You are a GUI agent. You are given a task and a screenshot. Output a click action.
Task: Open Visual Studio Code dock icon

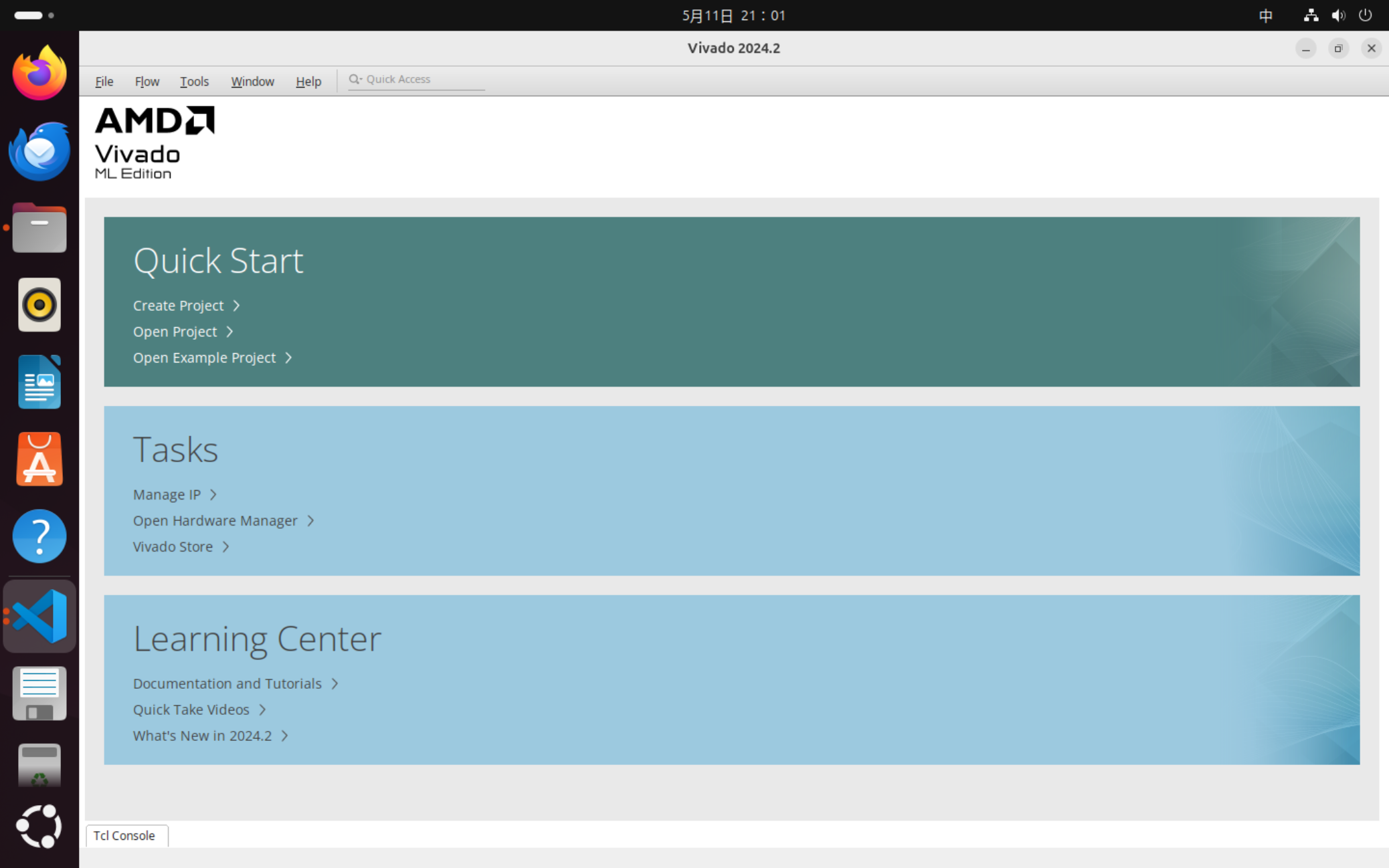point(39,616)
